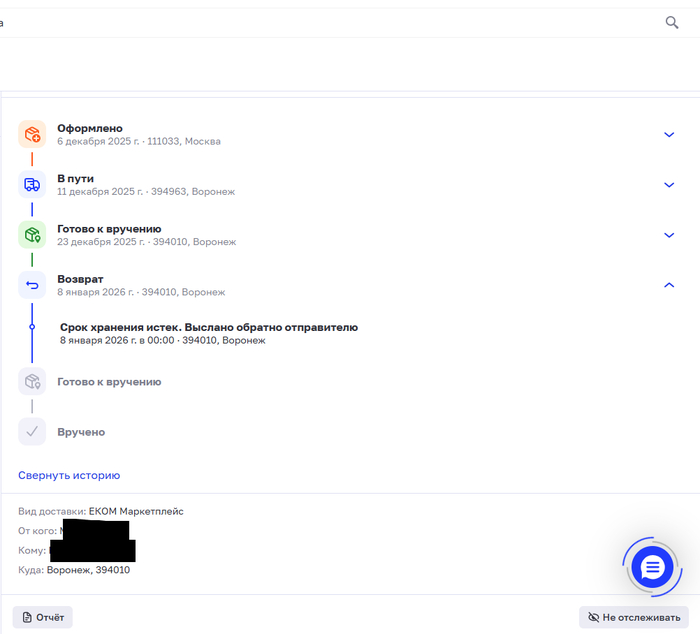Click the search magnifier icon
The image size is (700, 634).
click(671, 22)
